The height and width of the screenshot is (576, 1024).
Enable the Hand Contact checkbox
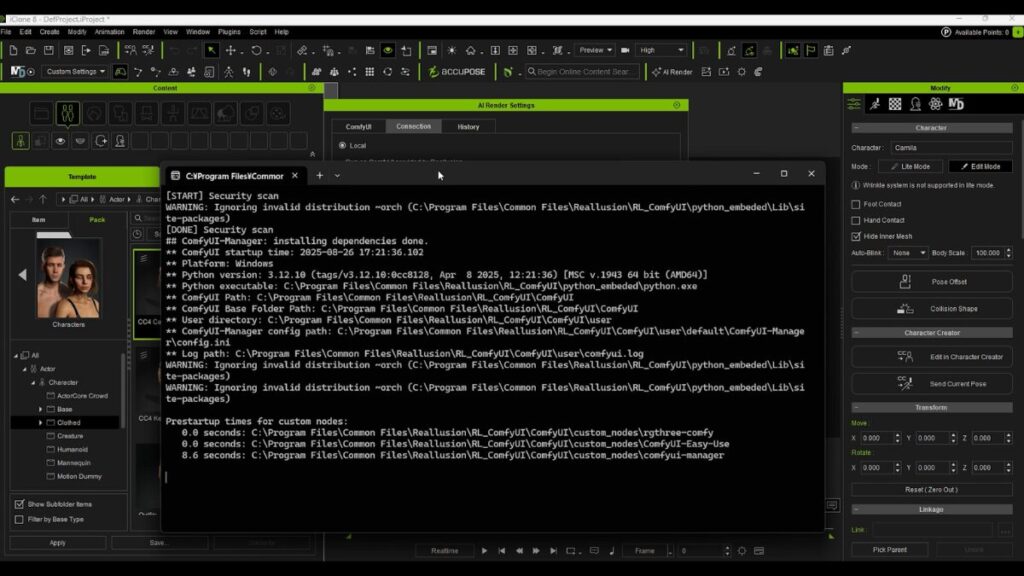tap(856, 220)
